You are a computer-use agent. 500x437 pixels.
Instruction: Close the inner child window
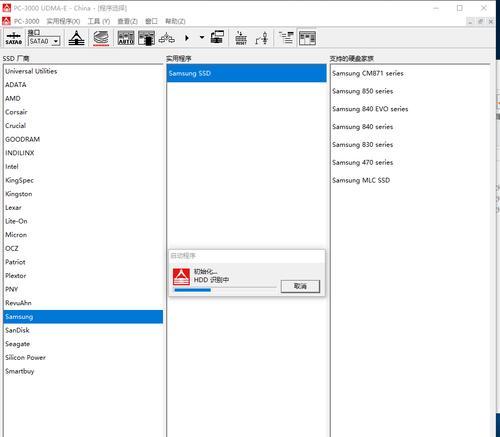[x=491, y=21]
